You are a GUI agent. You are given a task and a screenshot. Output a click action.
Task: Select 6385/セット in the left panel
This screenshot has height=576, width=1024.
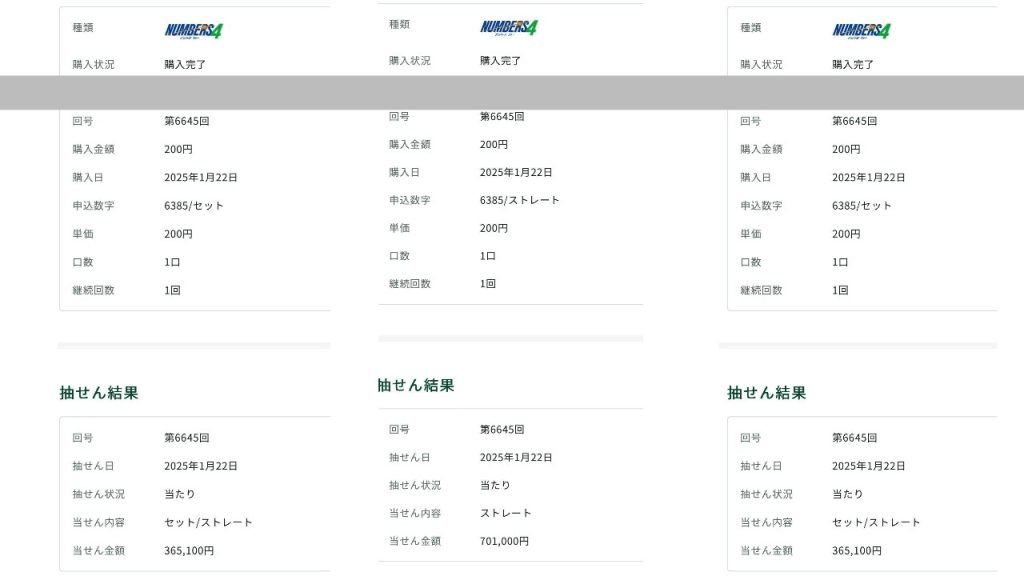coord(194,206)
